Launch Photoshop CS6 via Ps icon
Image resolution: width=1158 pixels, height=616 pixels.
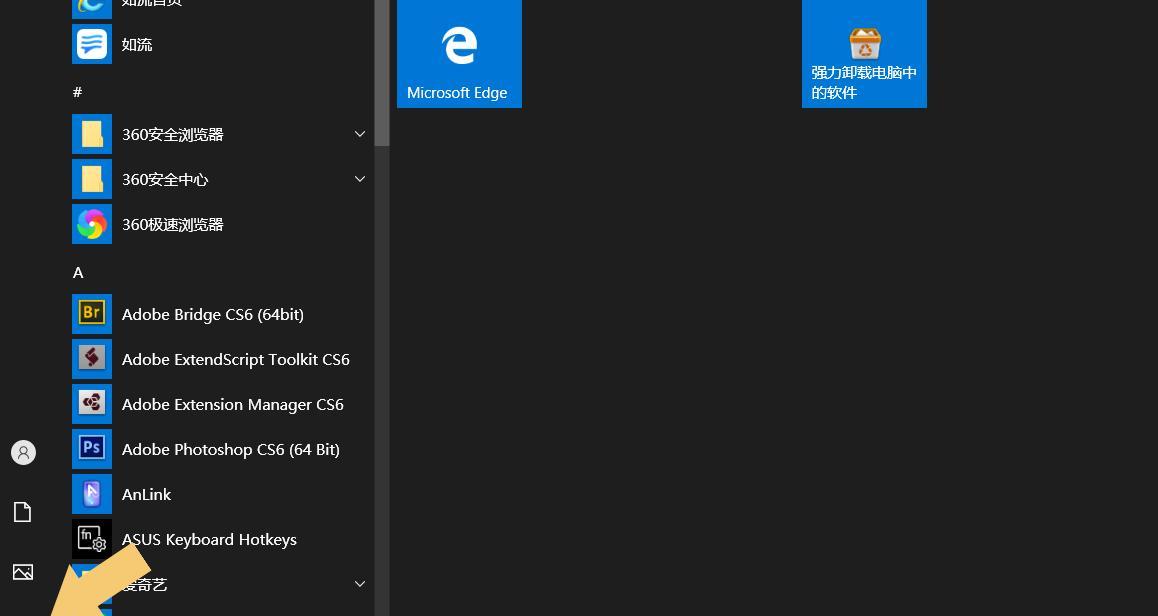(92, 450)
